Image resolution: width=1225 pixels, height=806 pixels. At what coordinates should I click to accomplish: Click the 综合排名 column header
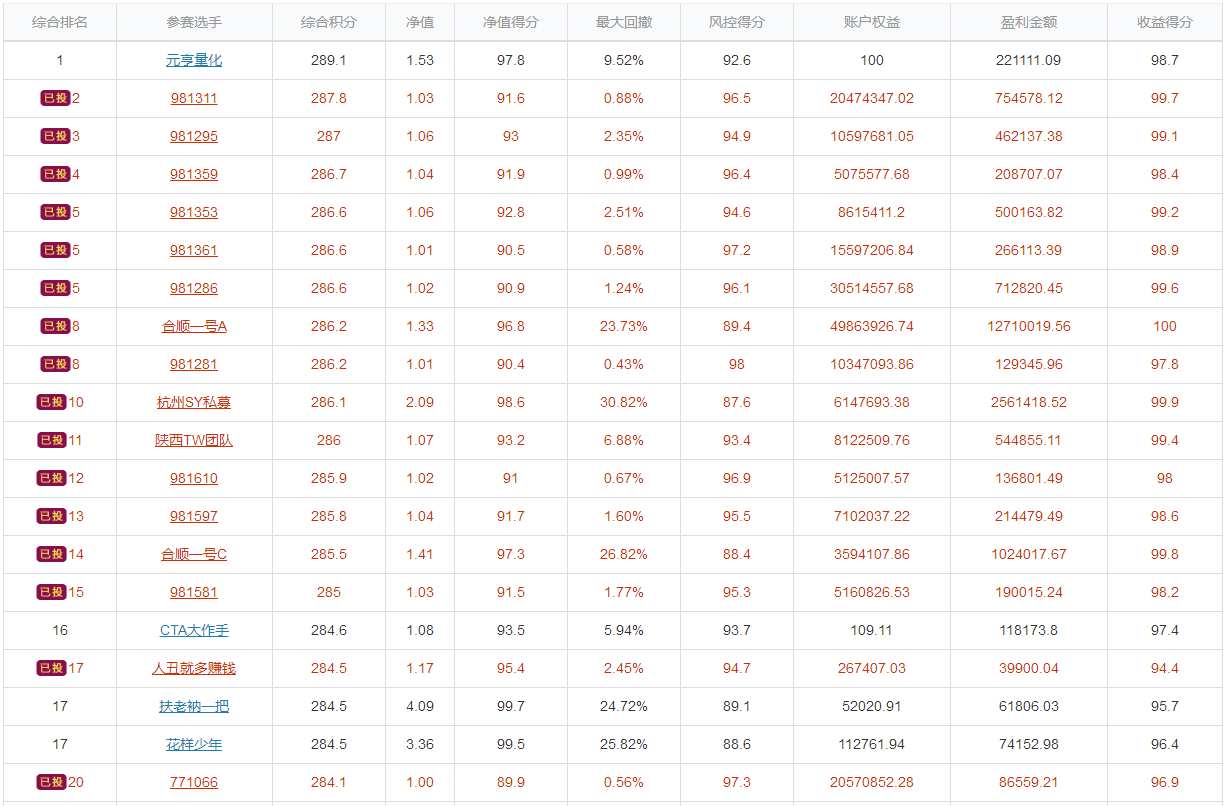coord(60,22)
